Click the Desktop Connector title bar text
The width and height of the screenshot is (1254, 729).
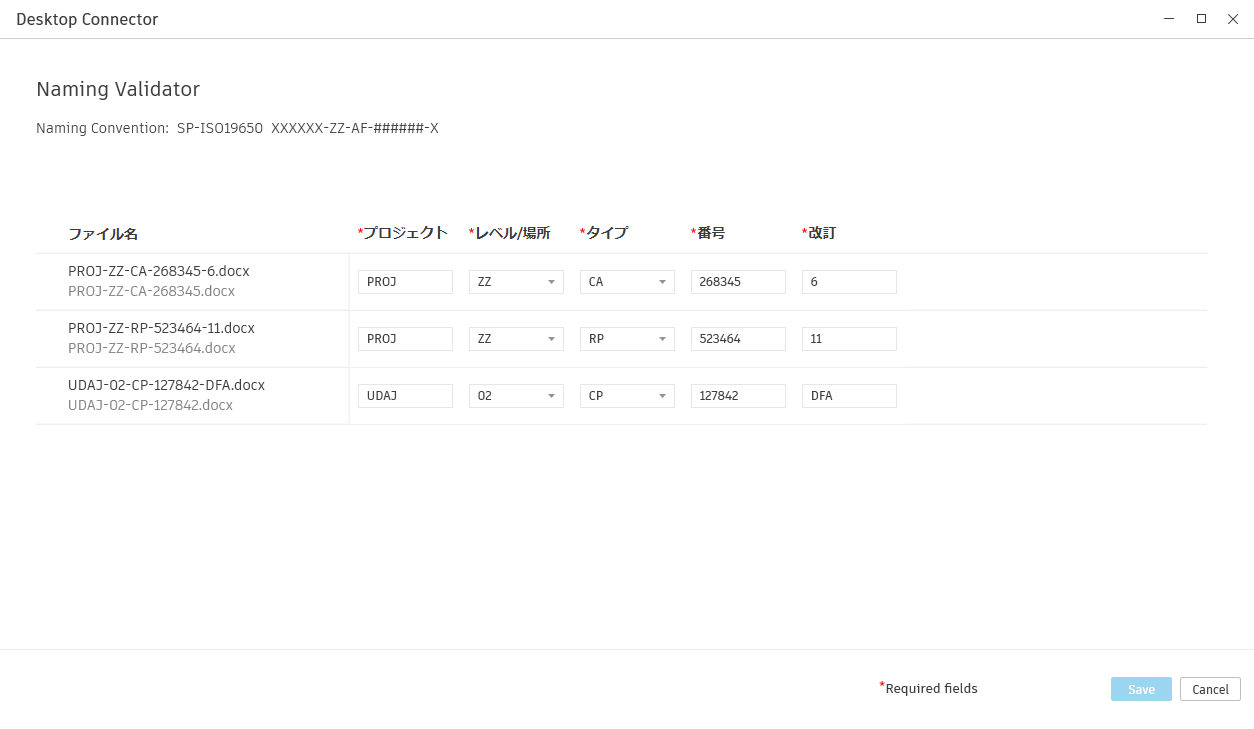(x=89, y=19)
